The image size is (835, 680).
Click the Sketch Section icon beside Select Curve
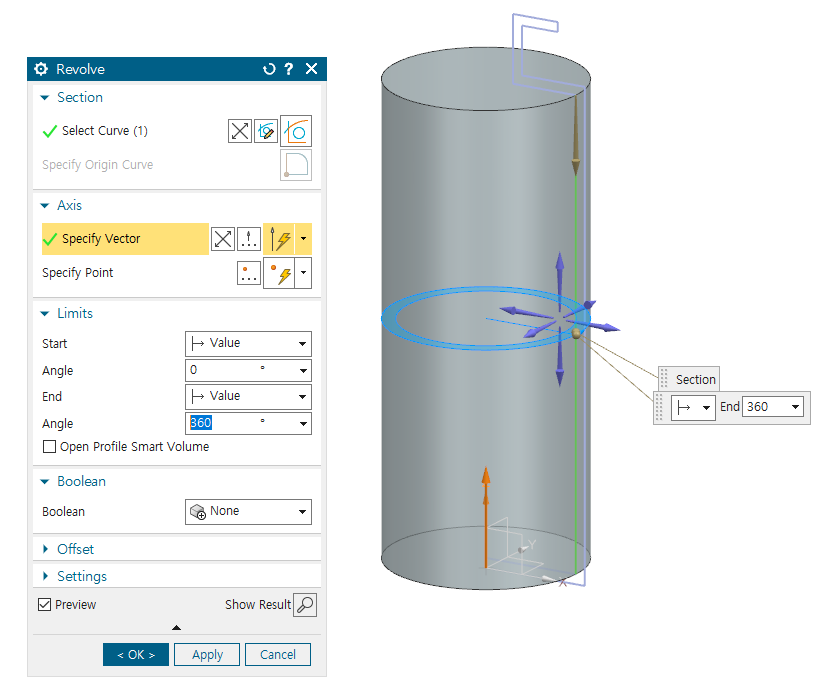266,131
